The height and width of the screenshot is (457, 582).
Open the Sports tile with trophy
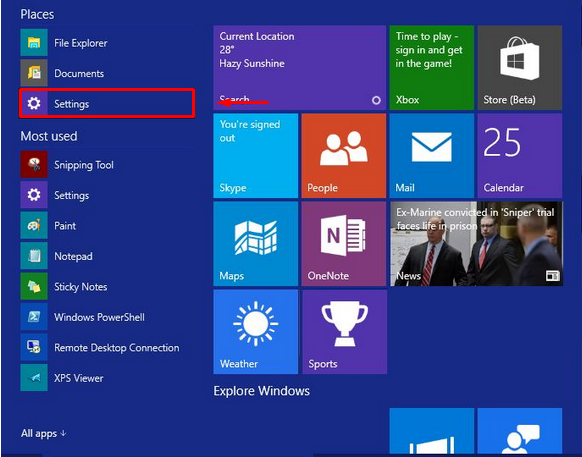(344, 332)
